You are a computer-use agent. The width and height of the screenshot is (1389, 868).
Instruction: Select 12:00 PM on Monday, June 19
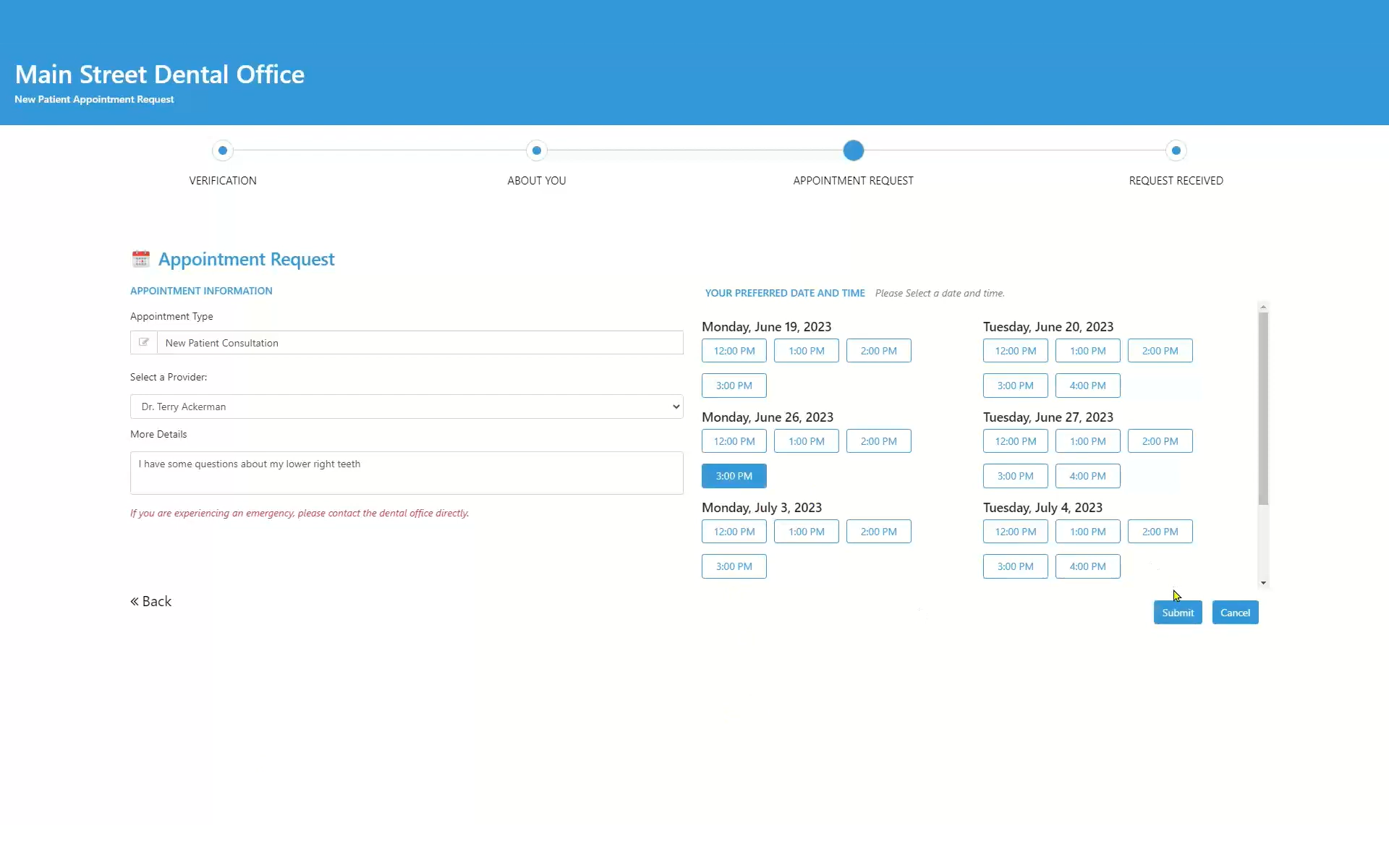click(734, 351)
